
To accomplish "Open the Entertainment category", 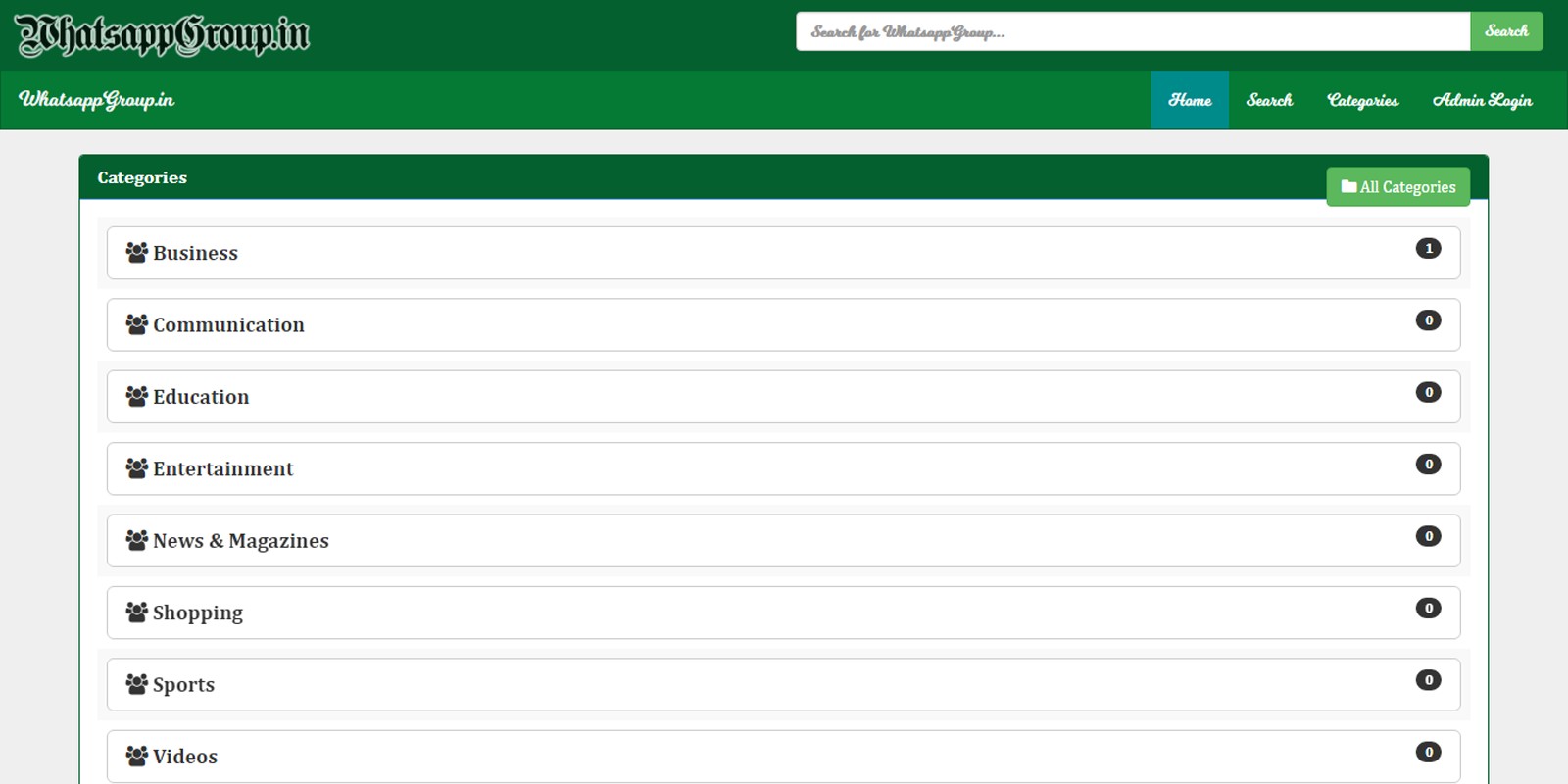I will pos(784,468).
